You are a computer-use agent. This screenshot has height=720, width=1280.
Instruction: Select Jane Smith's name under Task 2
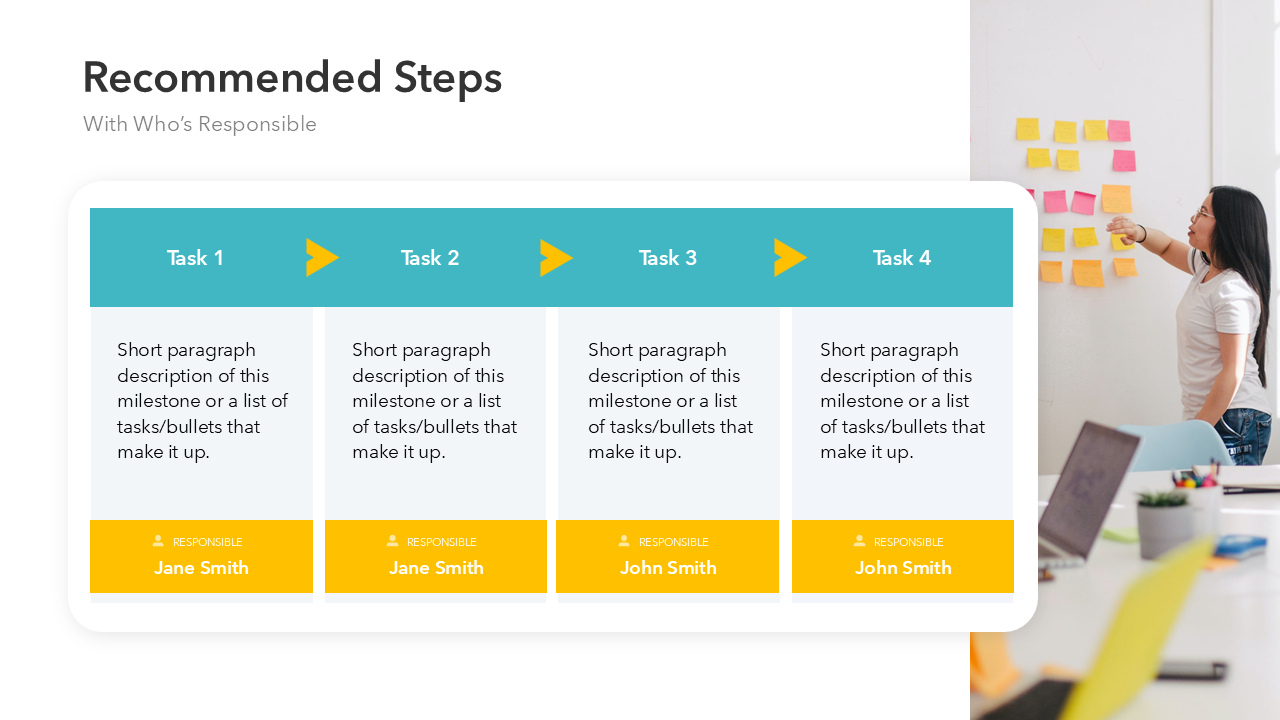436,568
